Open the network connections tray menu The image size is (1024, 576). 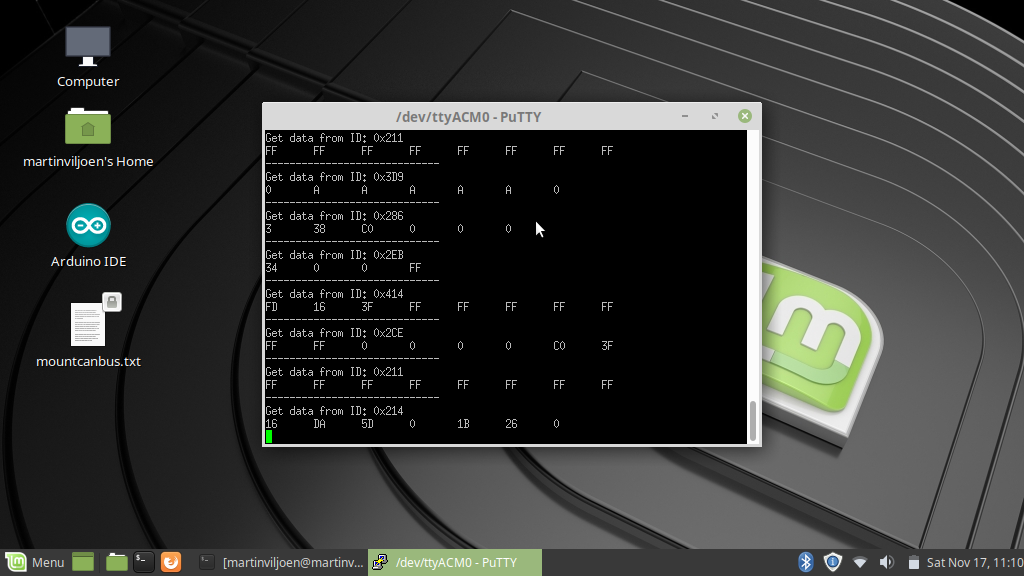(860, 562)
